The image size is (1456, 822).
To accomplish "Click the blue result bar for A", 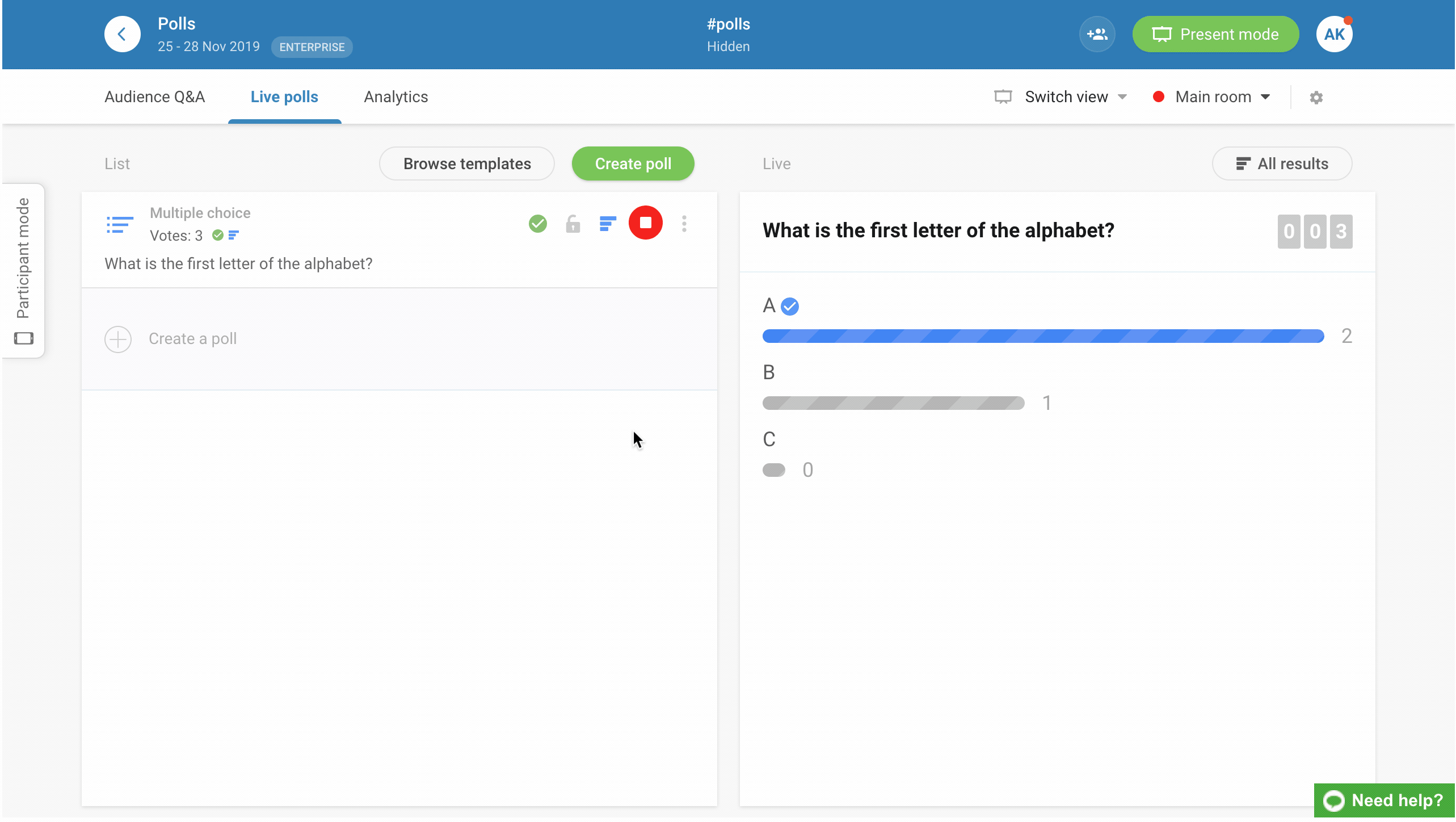I will click(x=1043, y=336).
